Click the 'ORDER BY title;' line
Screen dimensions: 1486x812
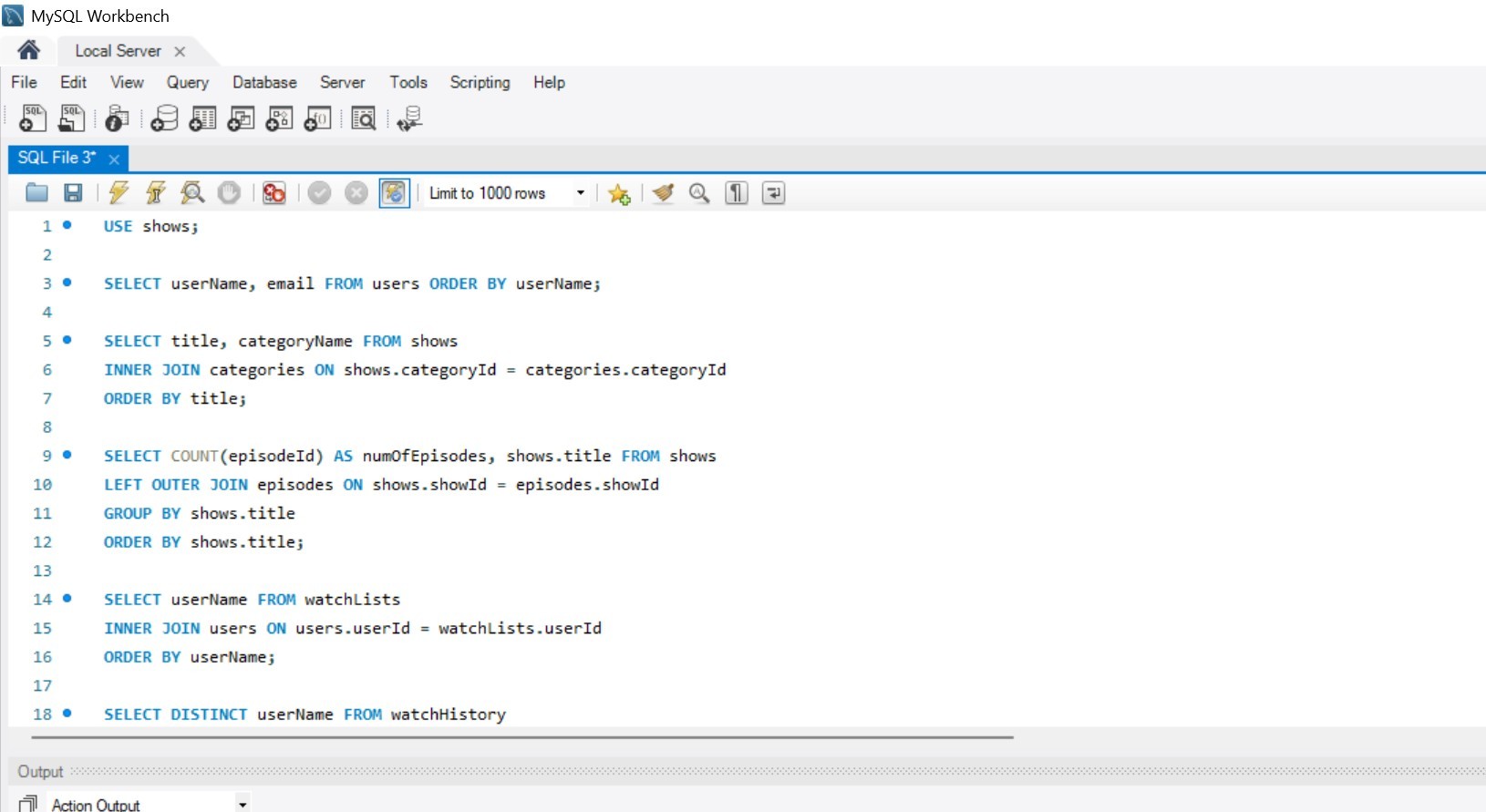[x=174, y=398]
